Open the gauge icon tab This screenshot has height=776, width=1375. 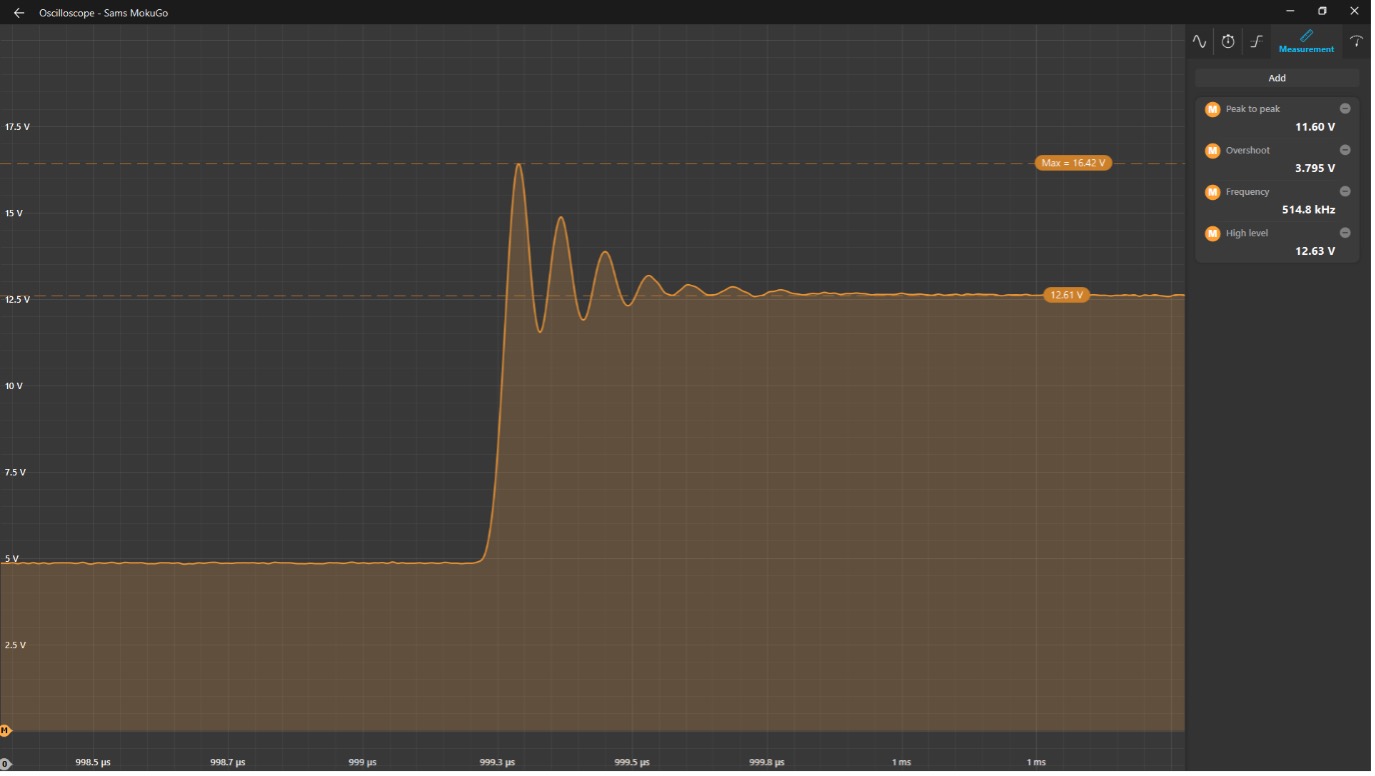pos(1356,42)
